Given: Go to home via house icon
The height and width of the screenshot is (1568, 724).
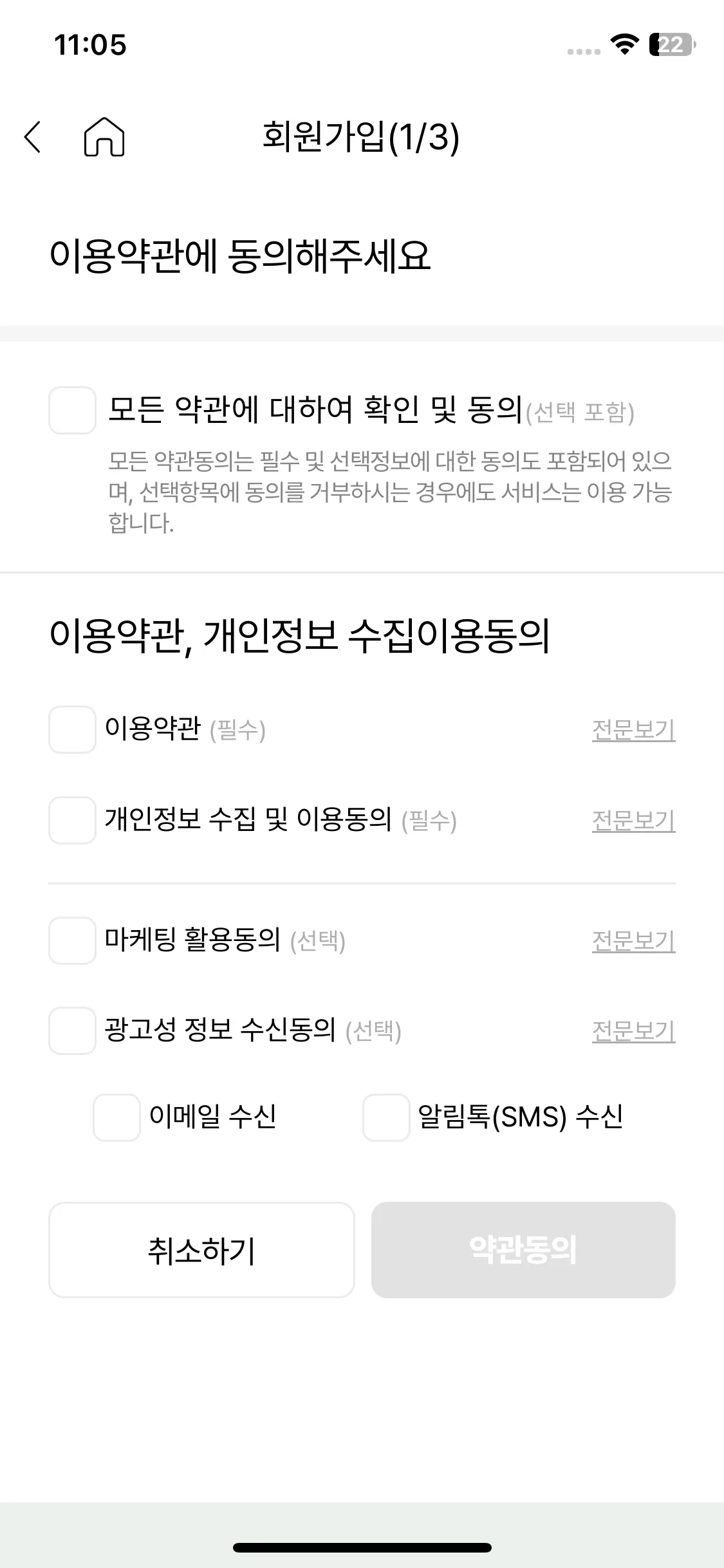Looking at the screenshot, I should pos(104,136).
